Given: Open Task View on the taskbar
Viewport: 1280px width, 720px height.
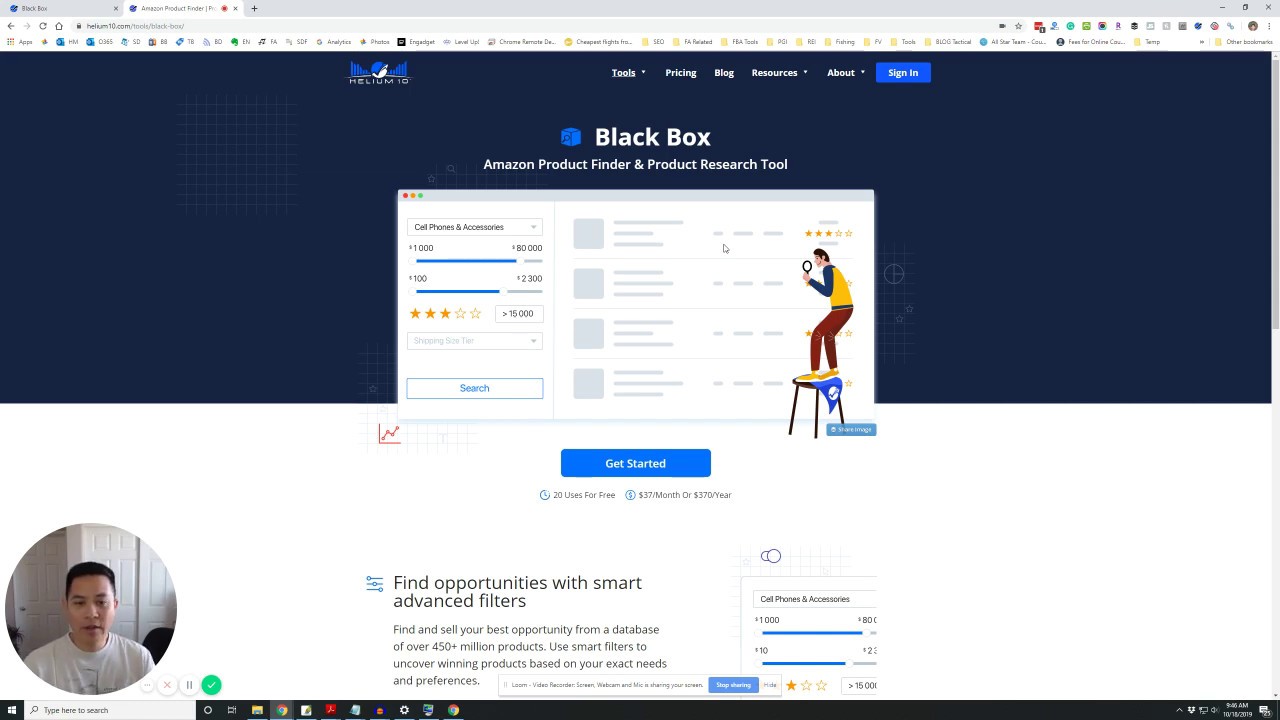Looking at the screenshot, I should 232,710.
